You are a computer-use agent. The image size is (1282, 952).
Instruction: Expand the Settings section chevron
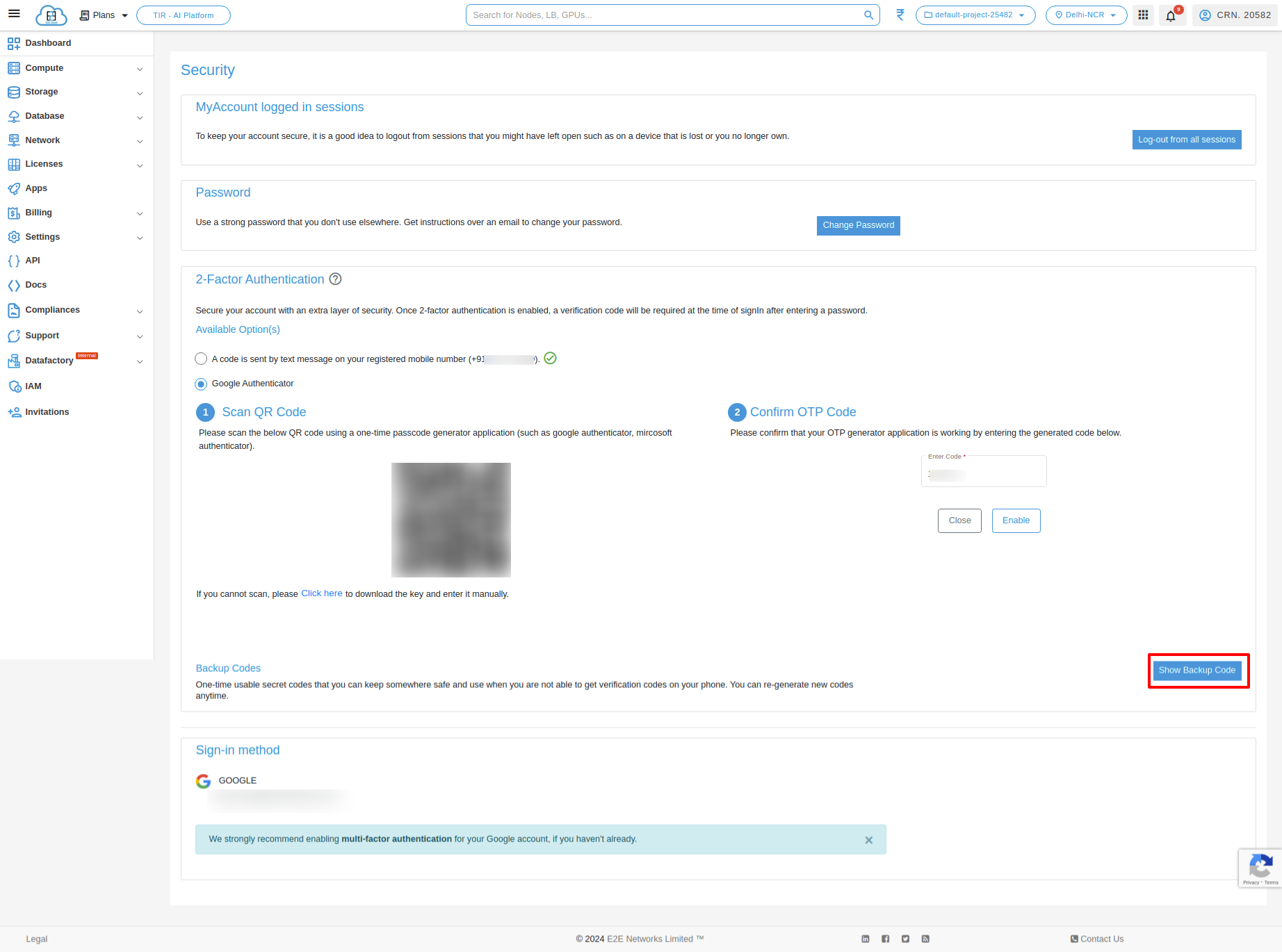(x=140, y=238)
